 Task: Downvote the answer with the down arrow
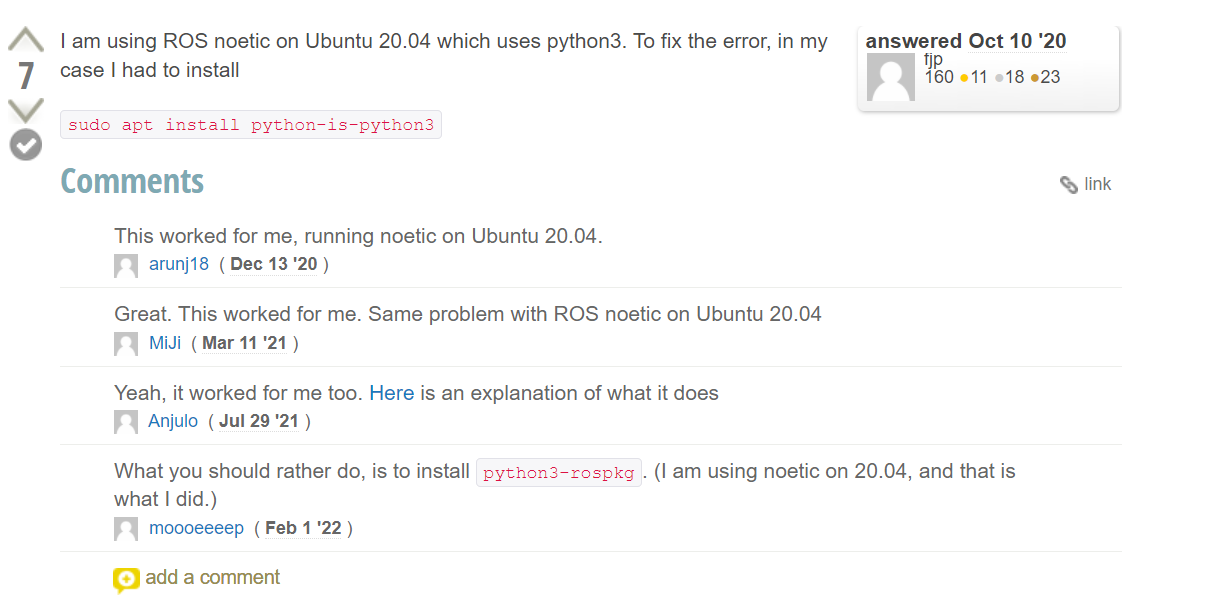click(x=26, y=108)
